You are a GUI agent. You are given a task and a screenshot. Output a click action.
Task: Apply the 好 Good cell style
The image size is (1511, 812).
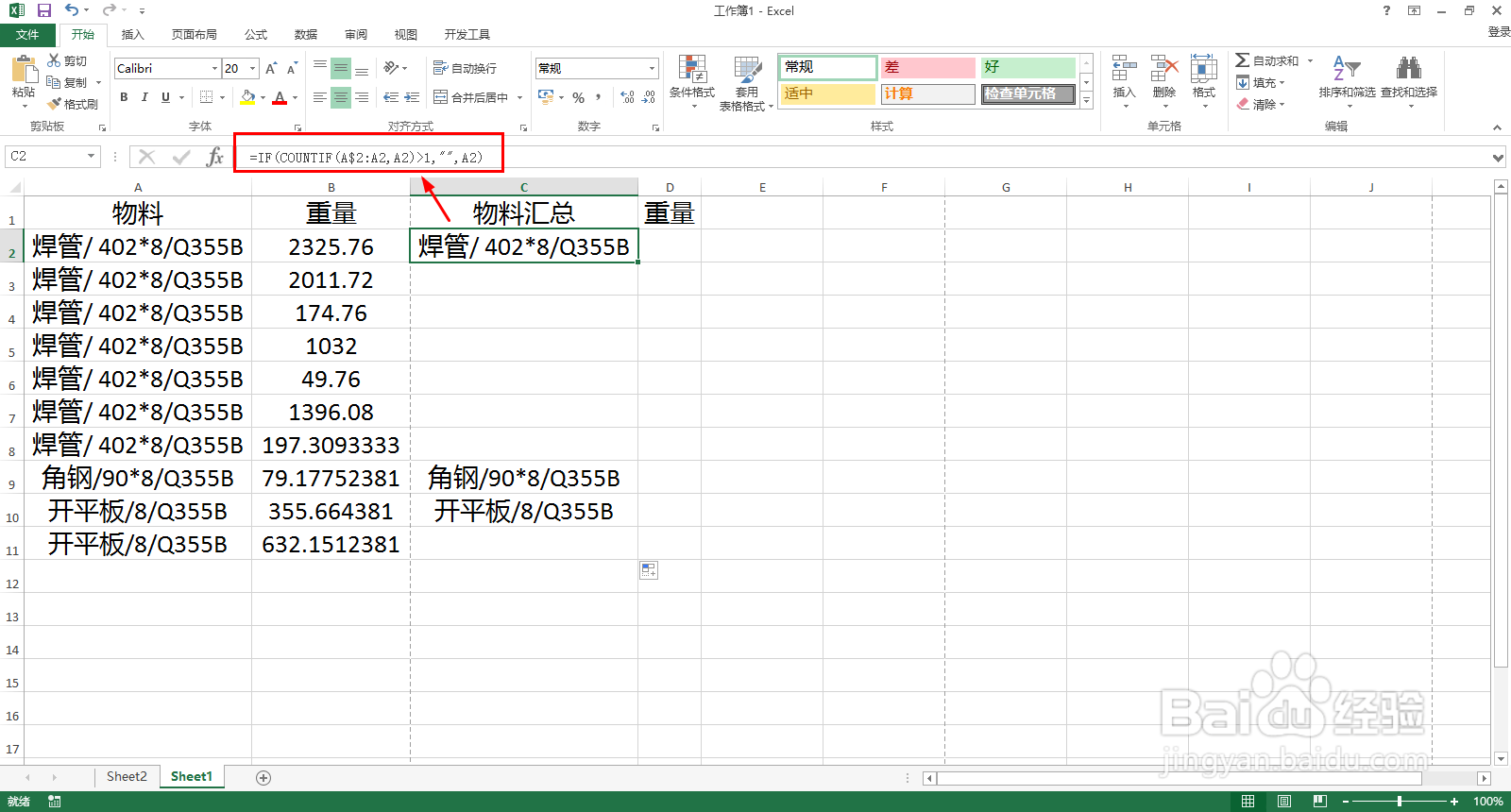pyautogui.click(x=1028, y=68)
